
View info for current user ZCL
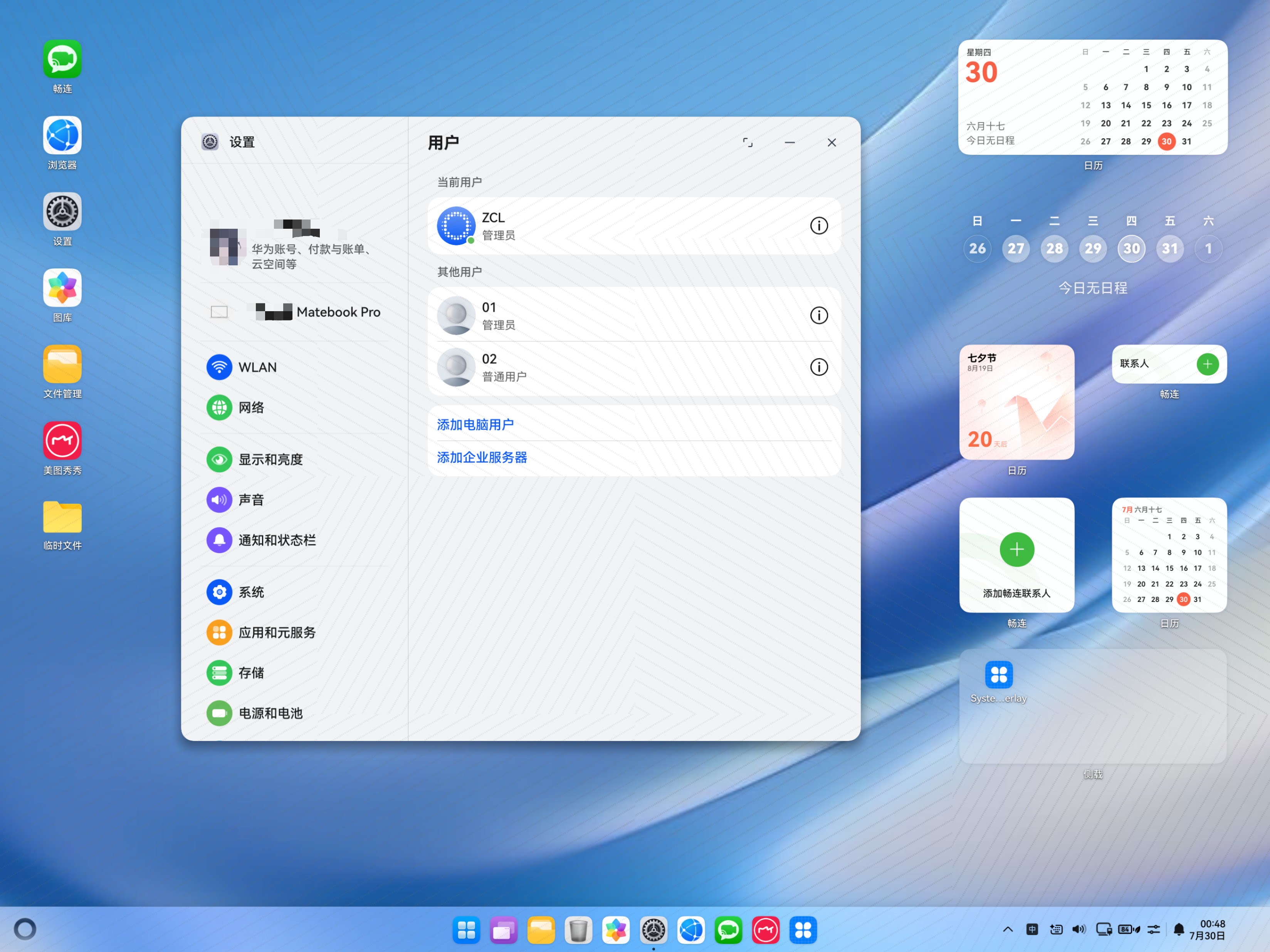[819, 226]
